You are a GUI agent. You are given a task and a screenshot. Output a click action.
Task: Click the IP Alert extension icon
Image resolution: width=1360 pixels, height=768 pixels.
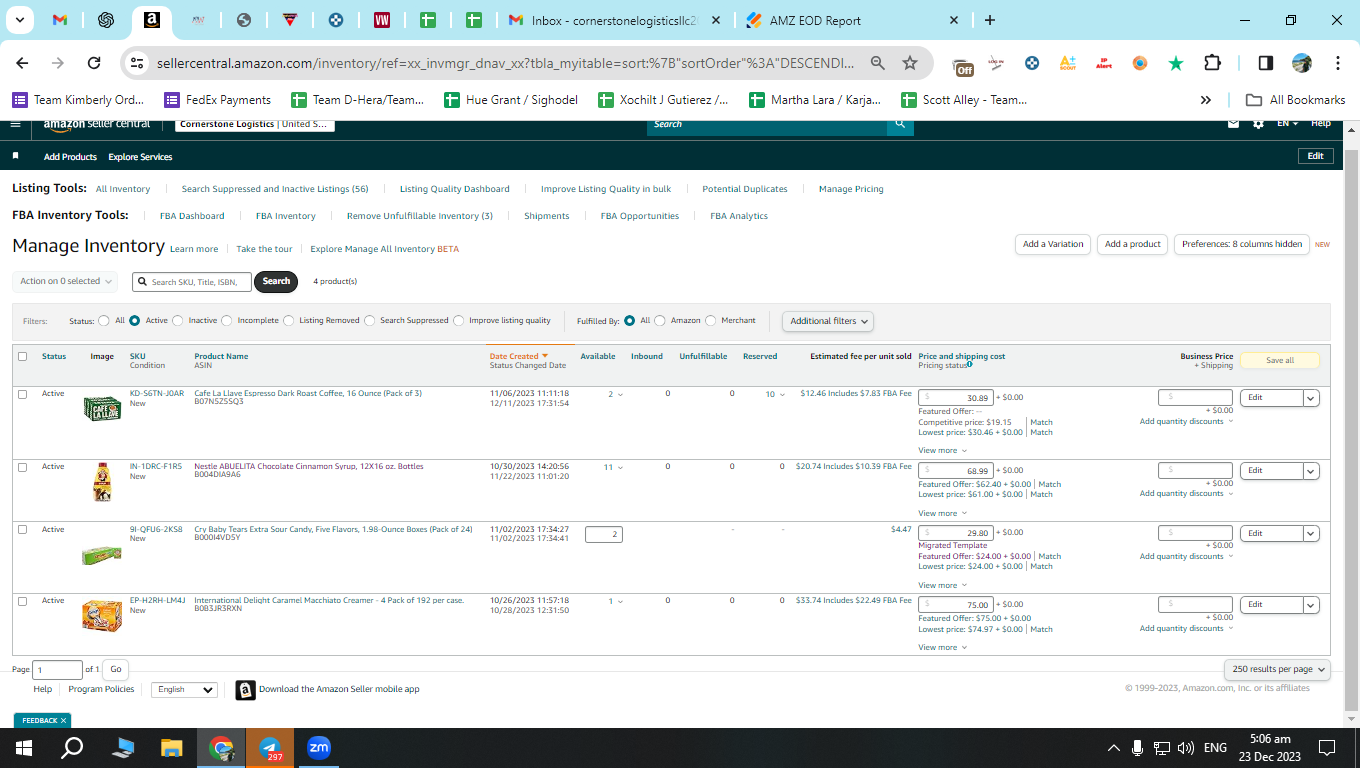coord(1104,63)
